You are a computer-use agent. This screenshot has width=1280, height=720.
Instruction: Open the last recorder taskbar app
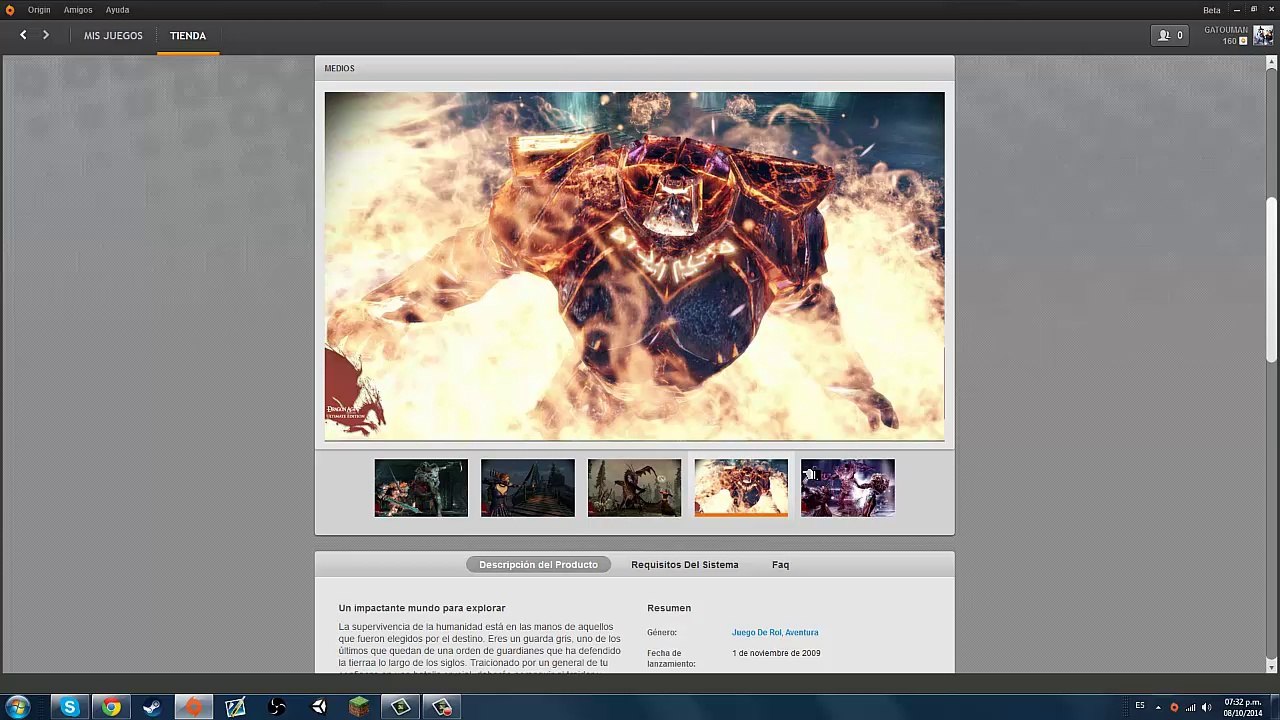442,708
